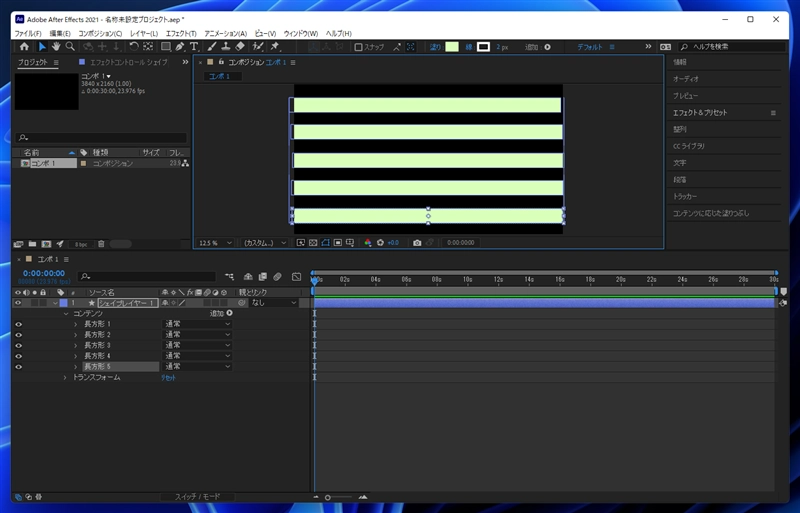Screen dimensions: 800x513
Task: Click the 0:00:00:00 timecode field
Action: [43, 273]
